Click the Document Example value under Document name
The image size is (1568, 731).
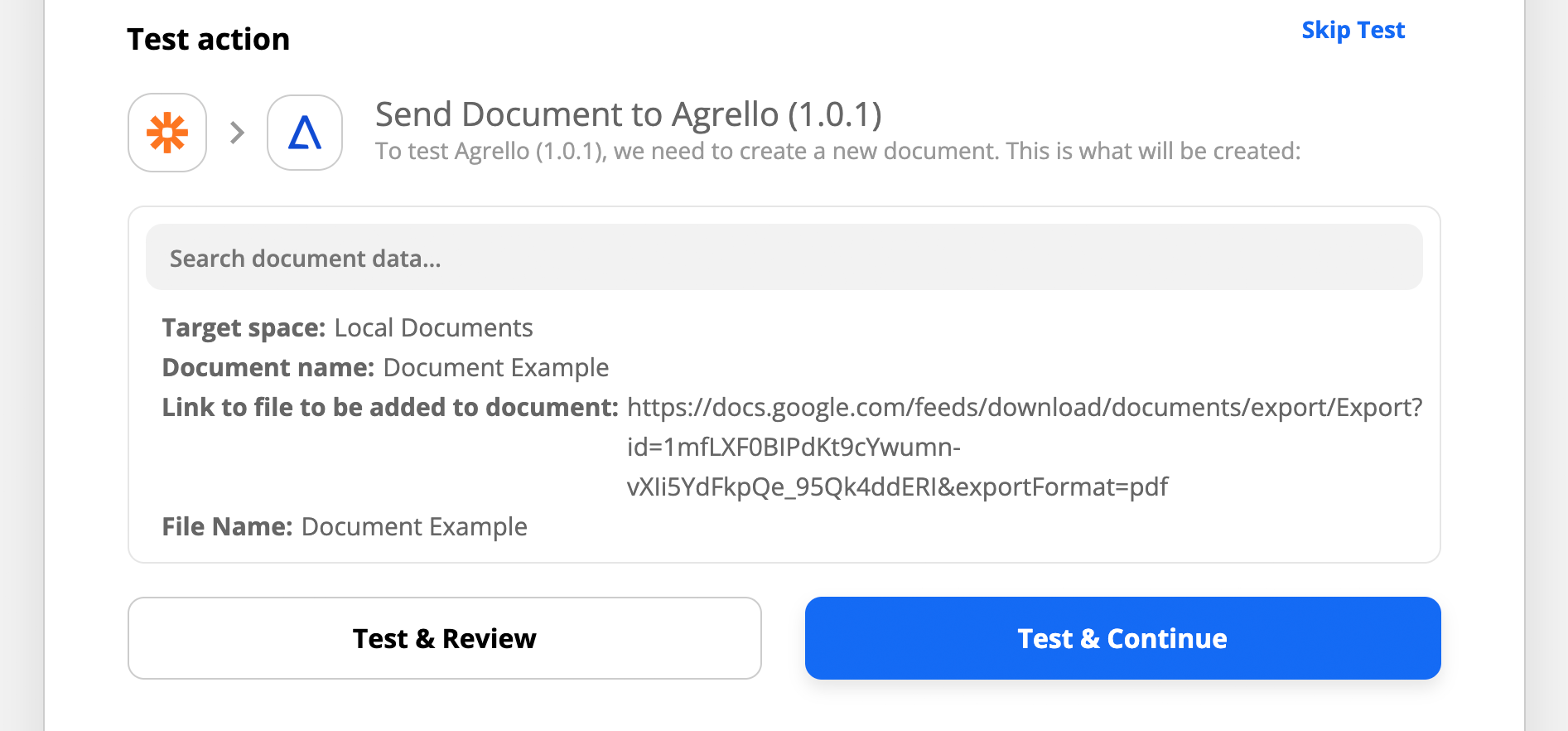tap(496, 368)
